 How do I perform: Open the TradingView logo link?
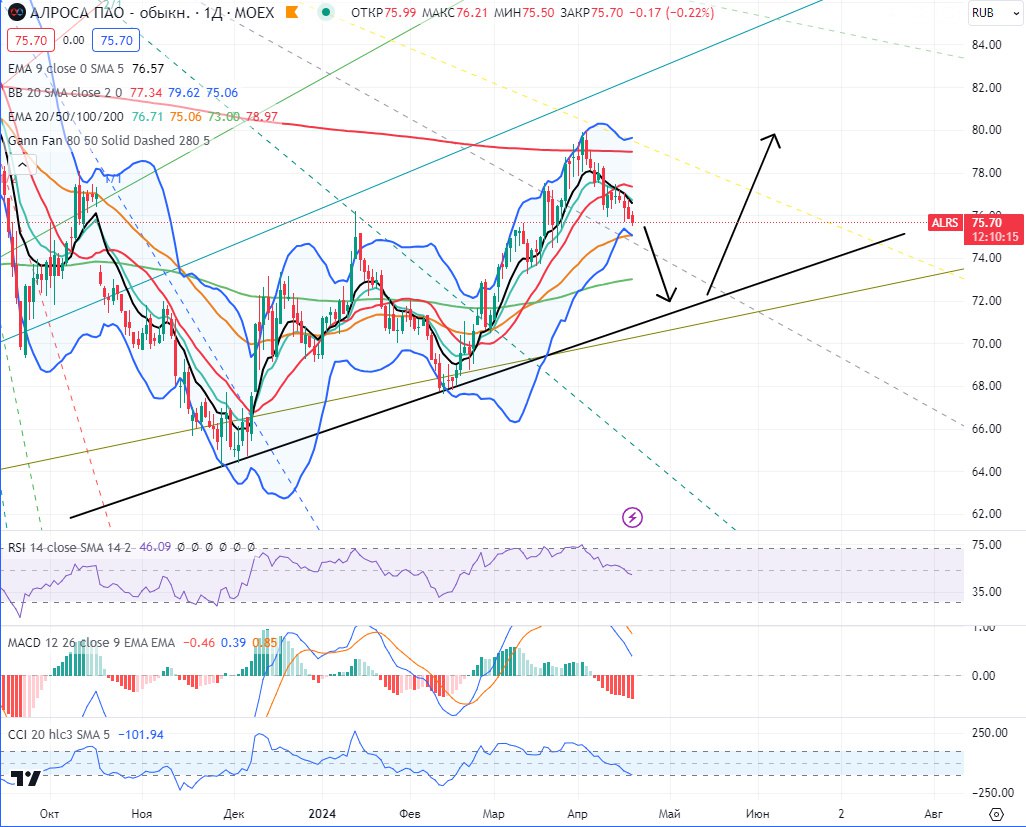point(26,779)
